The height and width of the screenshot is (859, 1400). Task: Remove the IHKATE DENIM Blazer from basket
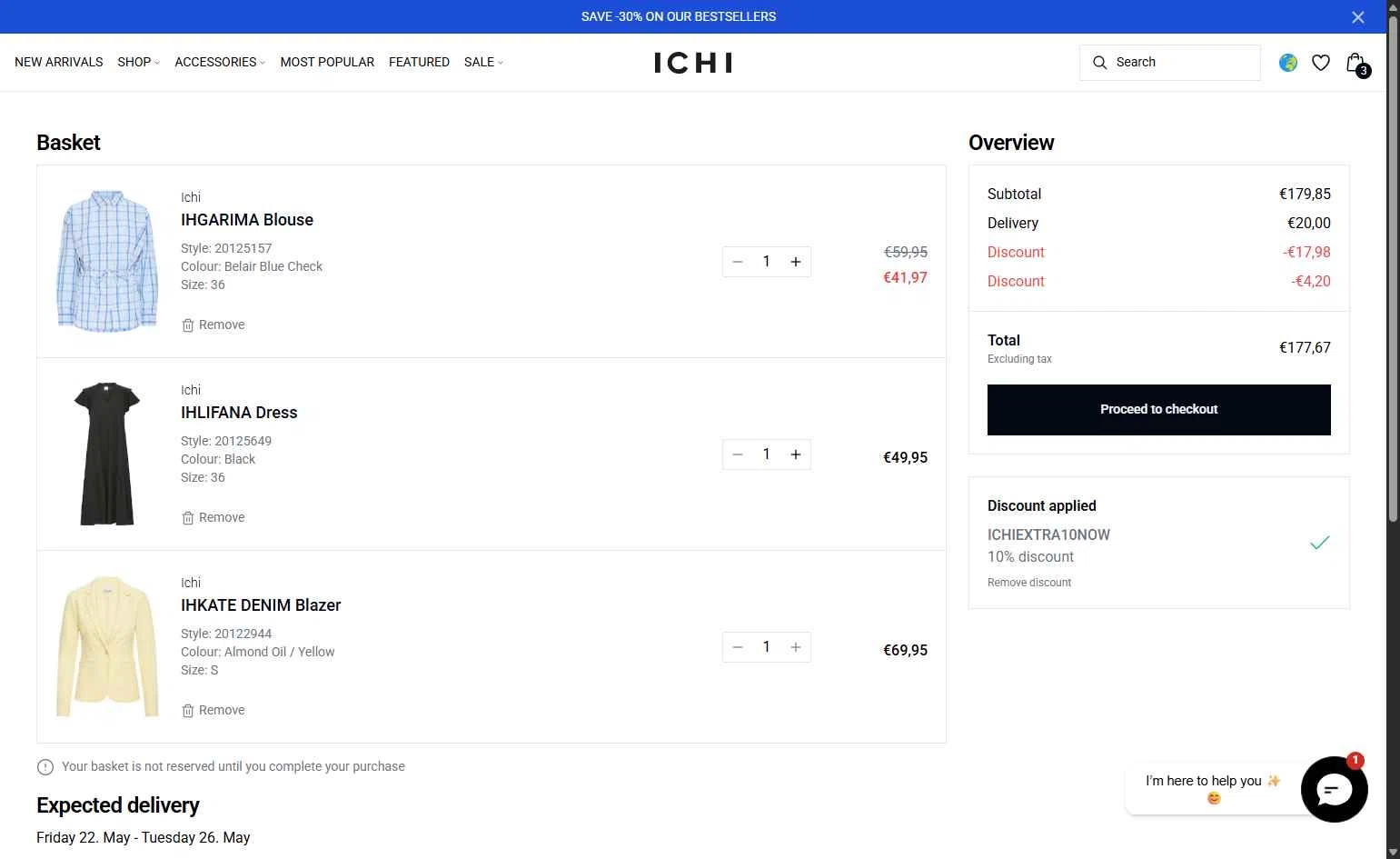click(213, 710)
